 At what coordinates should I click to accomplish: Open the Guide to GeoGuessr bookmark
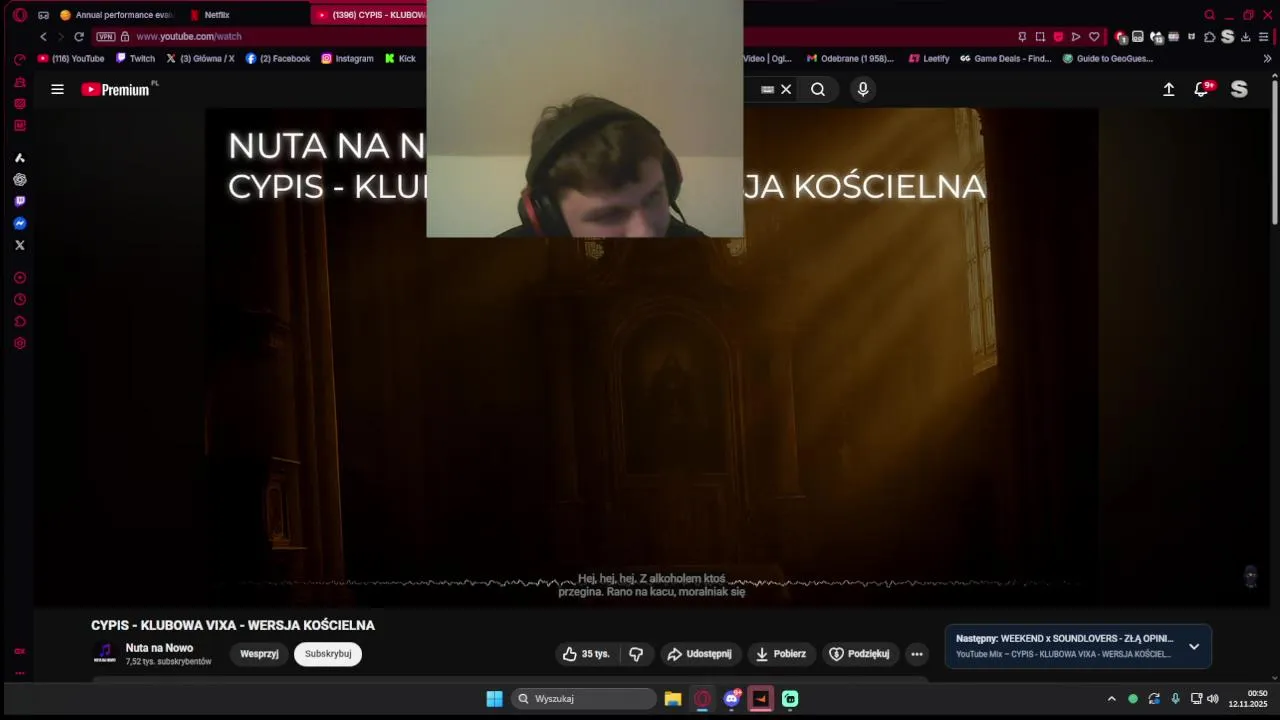(x=1108, y=59)
